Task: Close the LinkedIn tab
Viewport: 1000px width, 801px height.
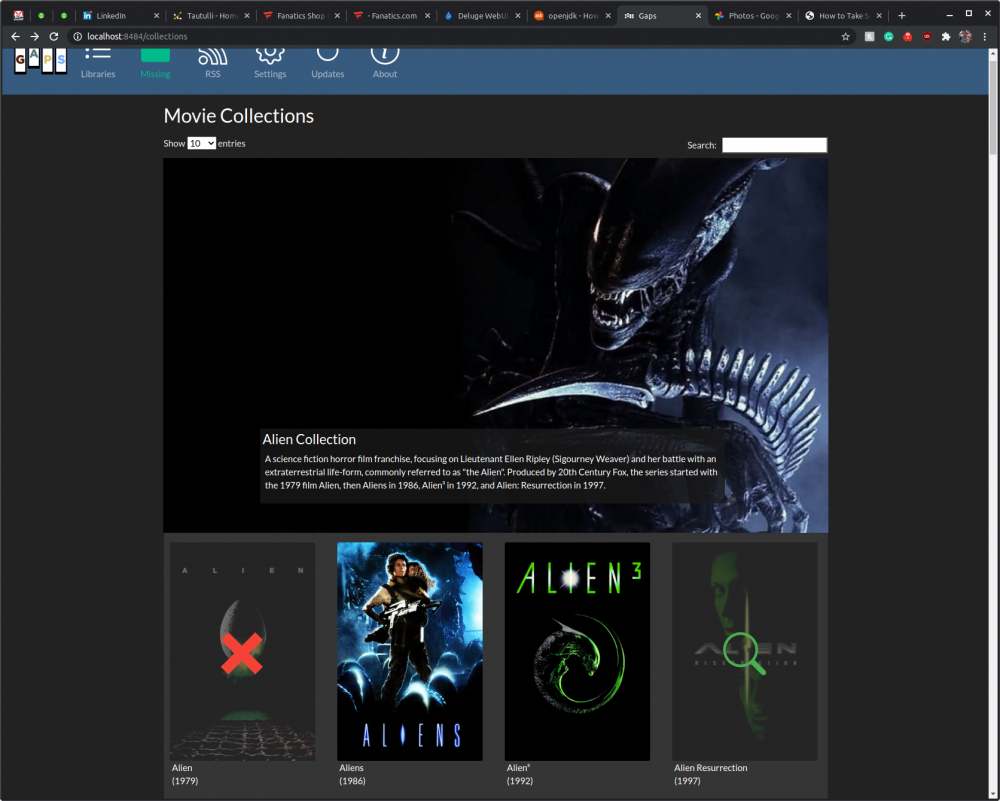Action: tap(156, 15)
